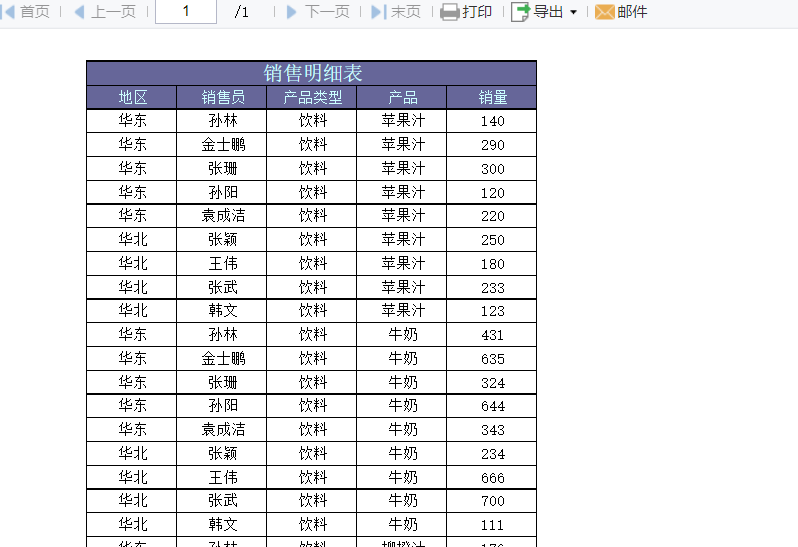Screen dimensions: 798x547
Task: Click 孙阳 in the row with 120
Action: (223, 192)
